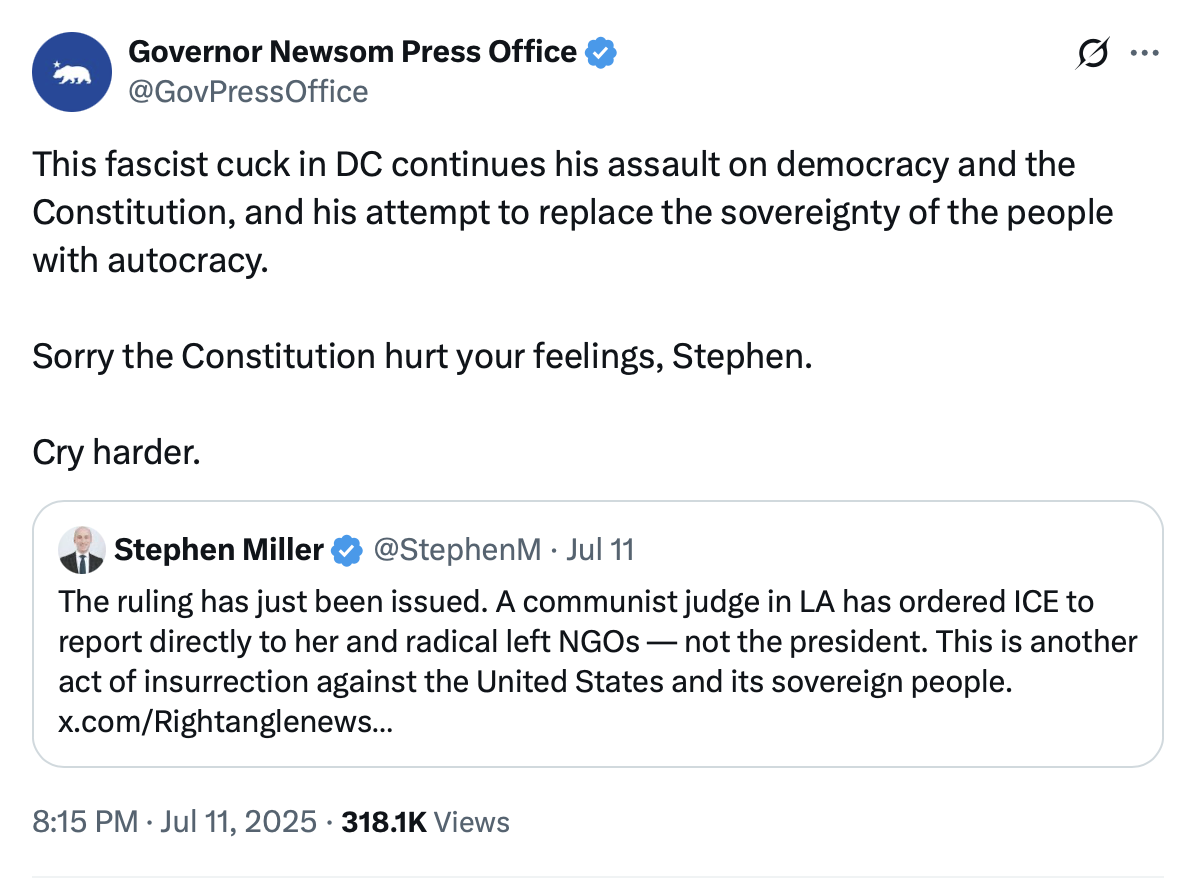Click the @GovPressOffice handle

point(248,92)
